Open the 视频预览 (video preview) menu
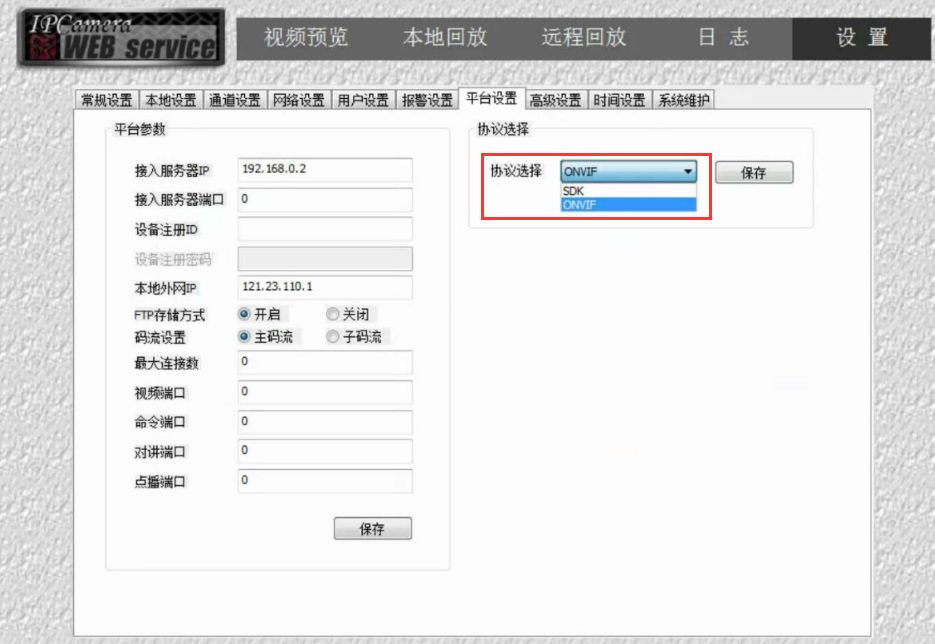 click(306, 38)
